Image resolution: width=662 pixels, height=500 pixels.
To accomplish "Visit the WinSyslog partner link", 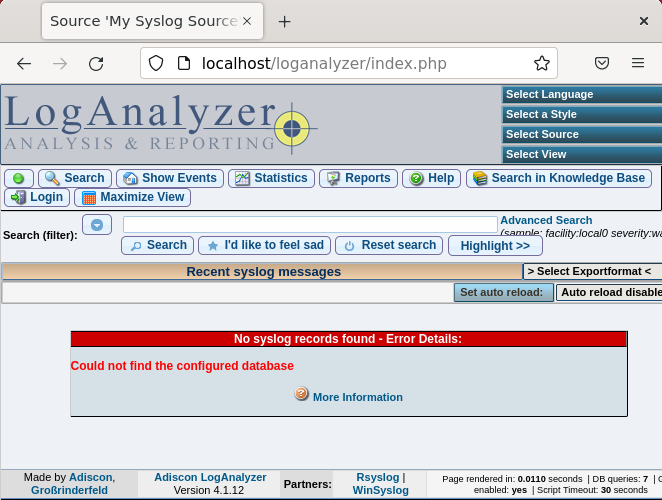I will point(381,490).
